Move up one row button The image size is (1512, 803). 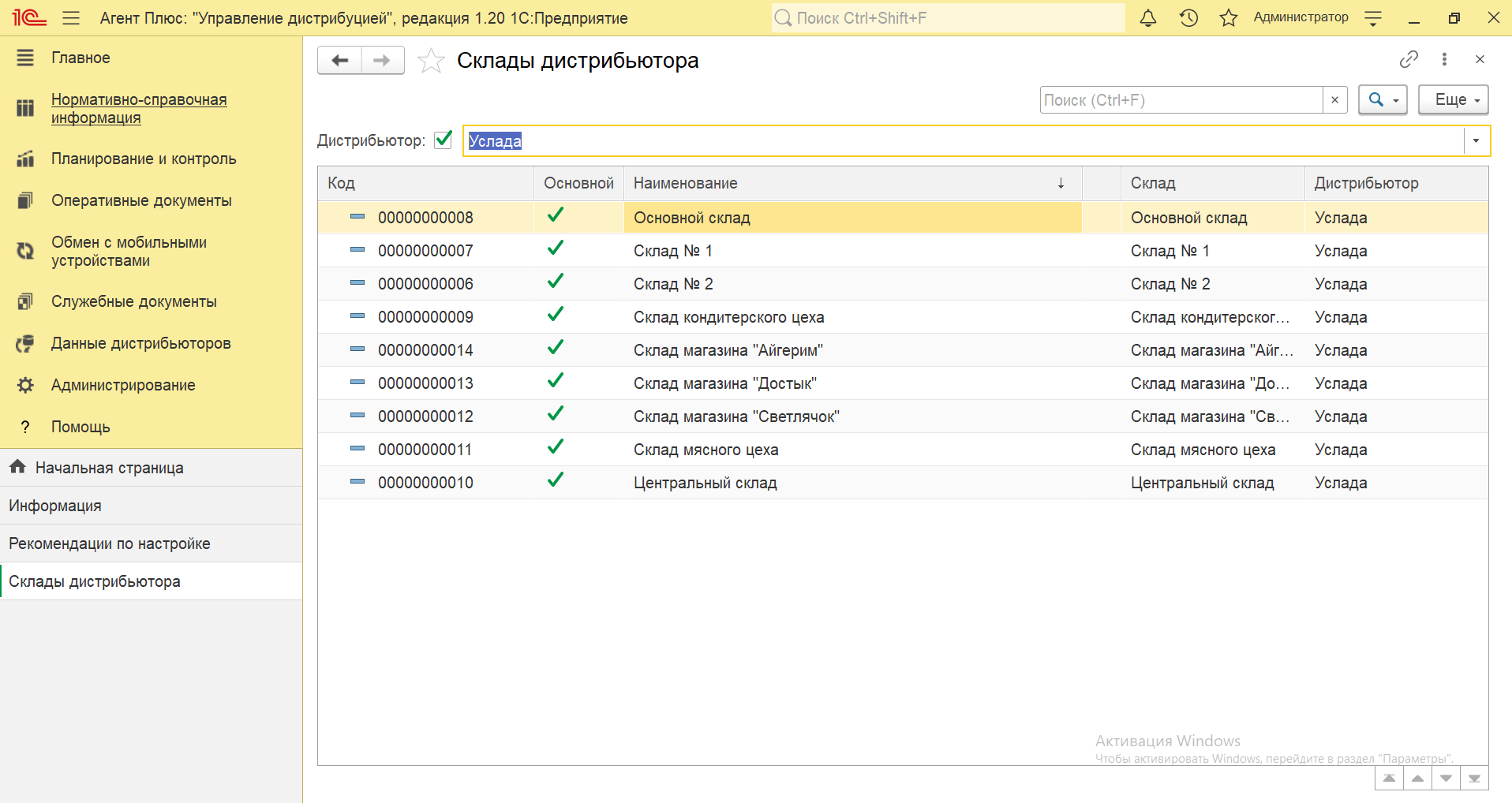click(x=1417, y=778)
